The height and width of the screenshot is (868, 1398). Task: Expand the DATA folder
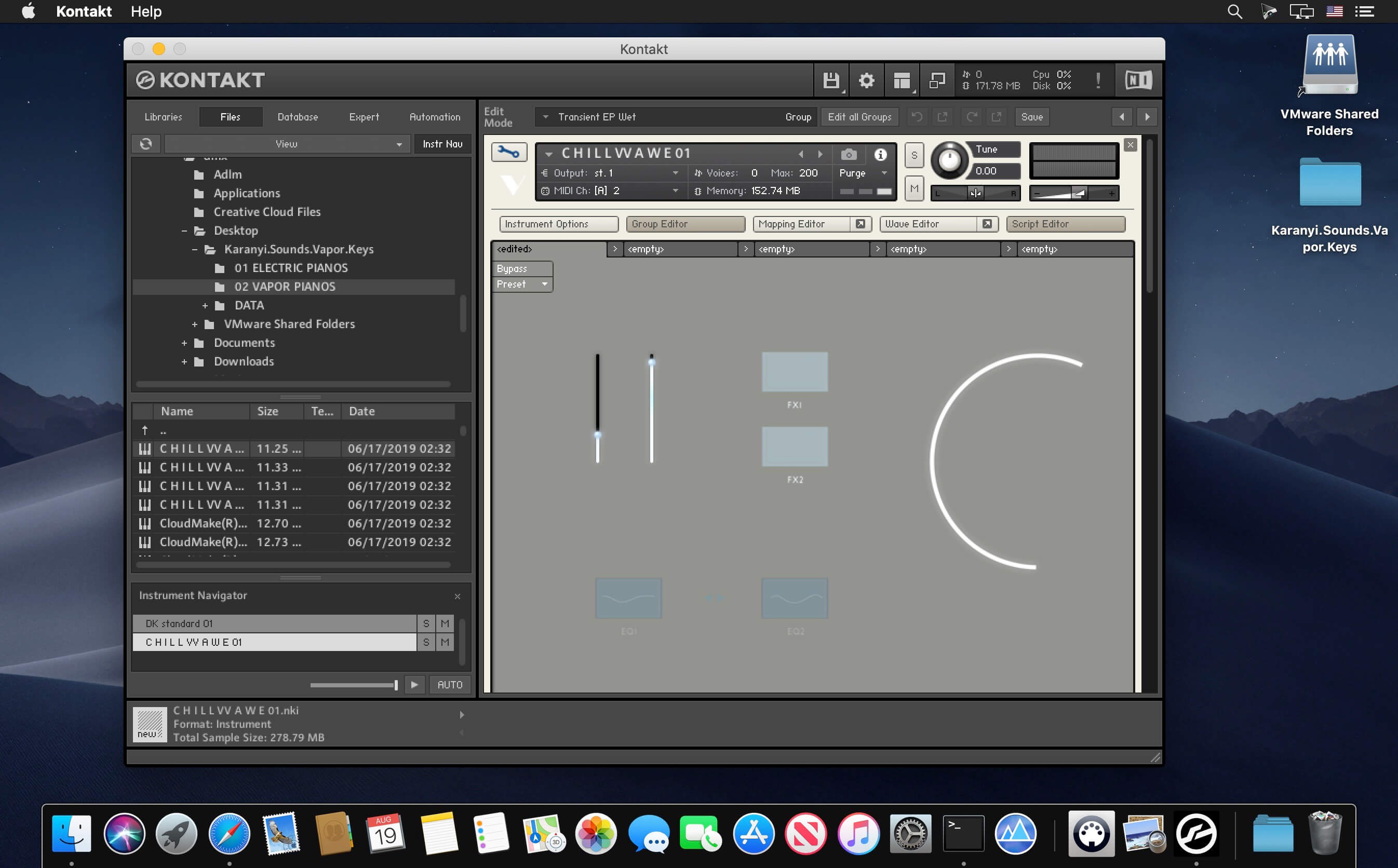pyautogui.click(x=205, y=305)
